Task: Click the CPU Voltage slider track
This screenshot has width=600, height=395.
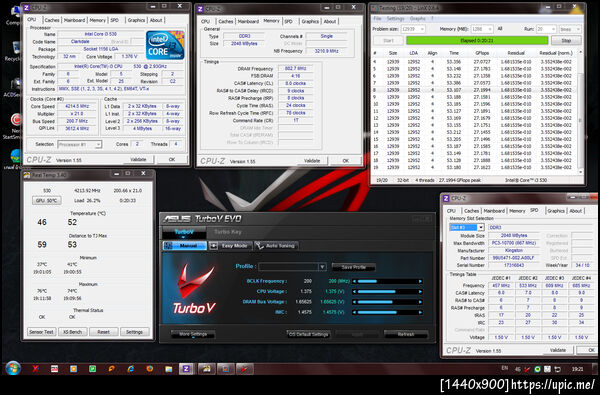Action: tap(387, 292)
